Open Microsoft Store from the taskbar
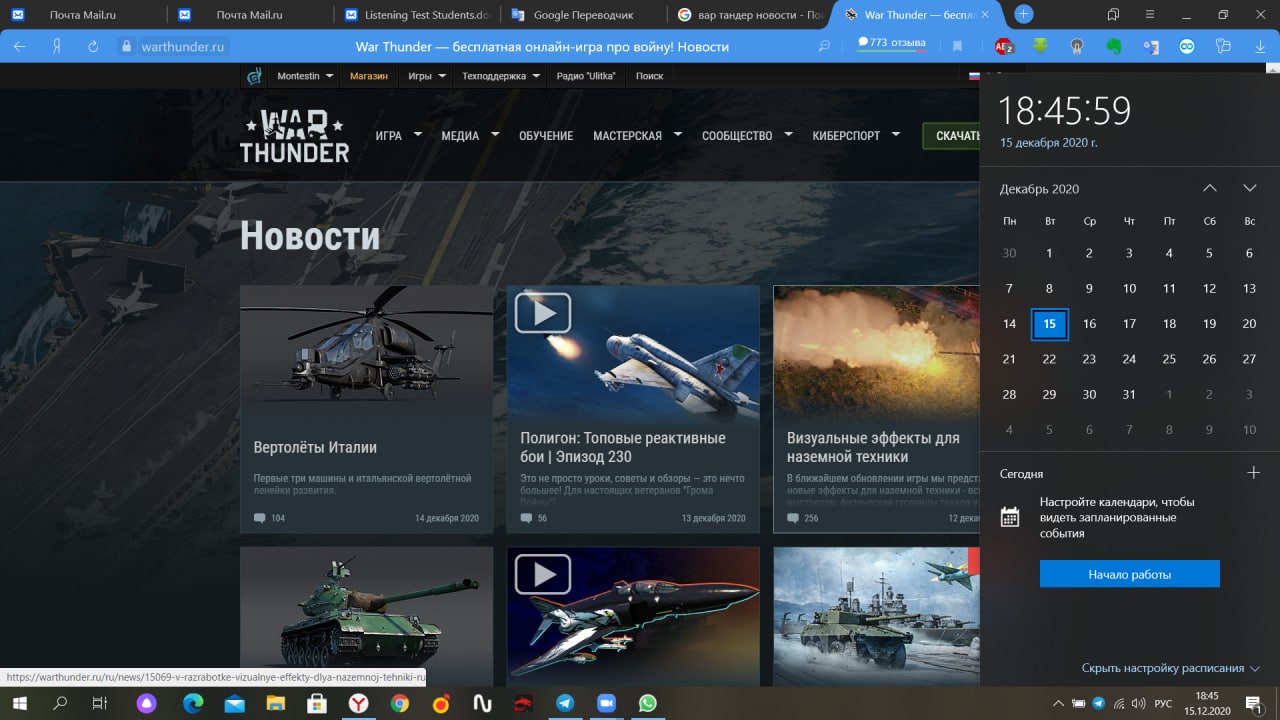The height and width of the screenshot is (720, 1280). (316, 704)
